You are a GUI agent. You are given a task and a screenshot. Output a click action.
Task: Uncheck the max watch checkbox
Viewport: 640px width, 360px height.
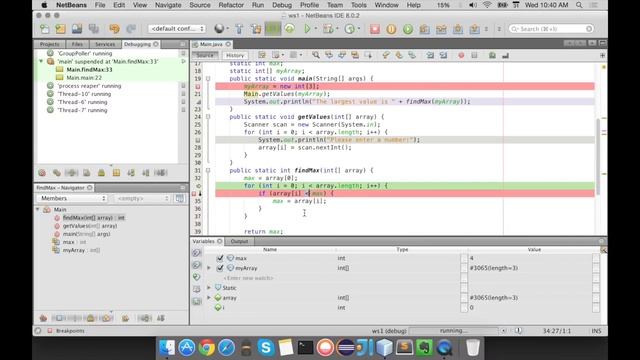pyautogui.click(x=220, y=258)
